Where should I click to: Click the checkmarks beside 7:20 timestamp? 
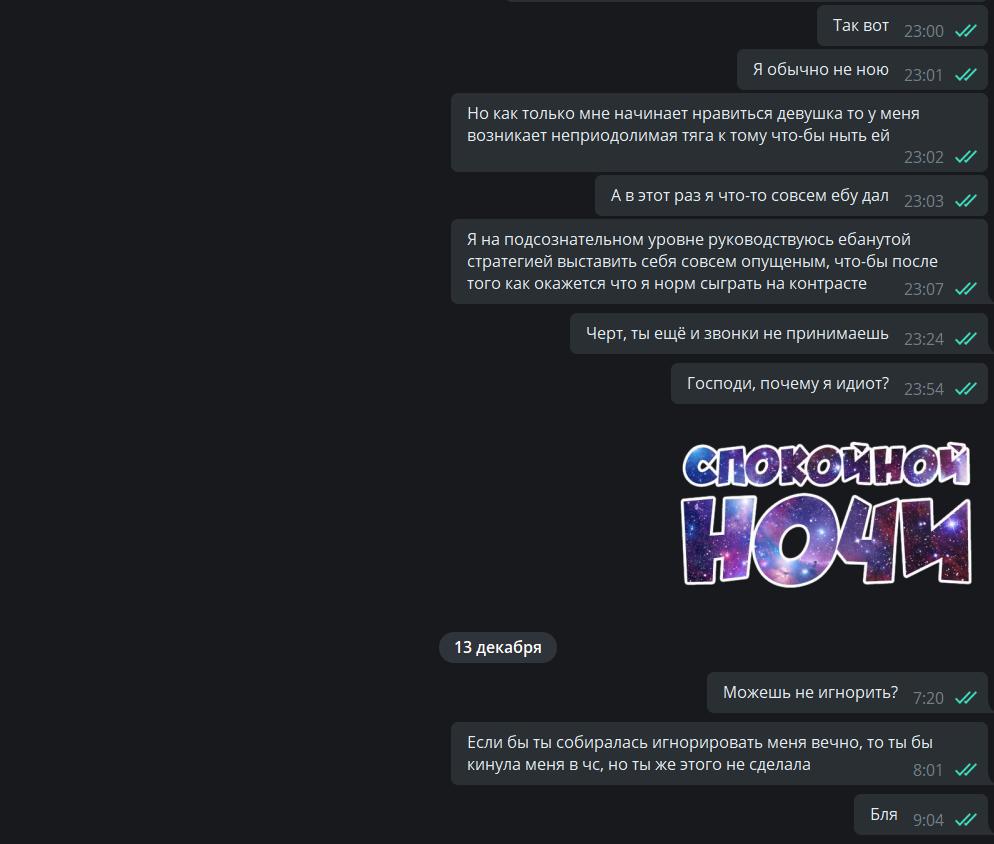pos(965,698)
